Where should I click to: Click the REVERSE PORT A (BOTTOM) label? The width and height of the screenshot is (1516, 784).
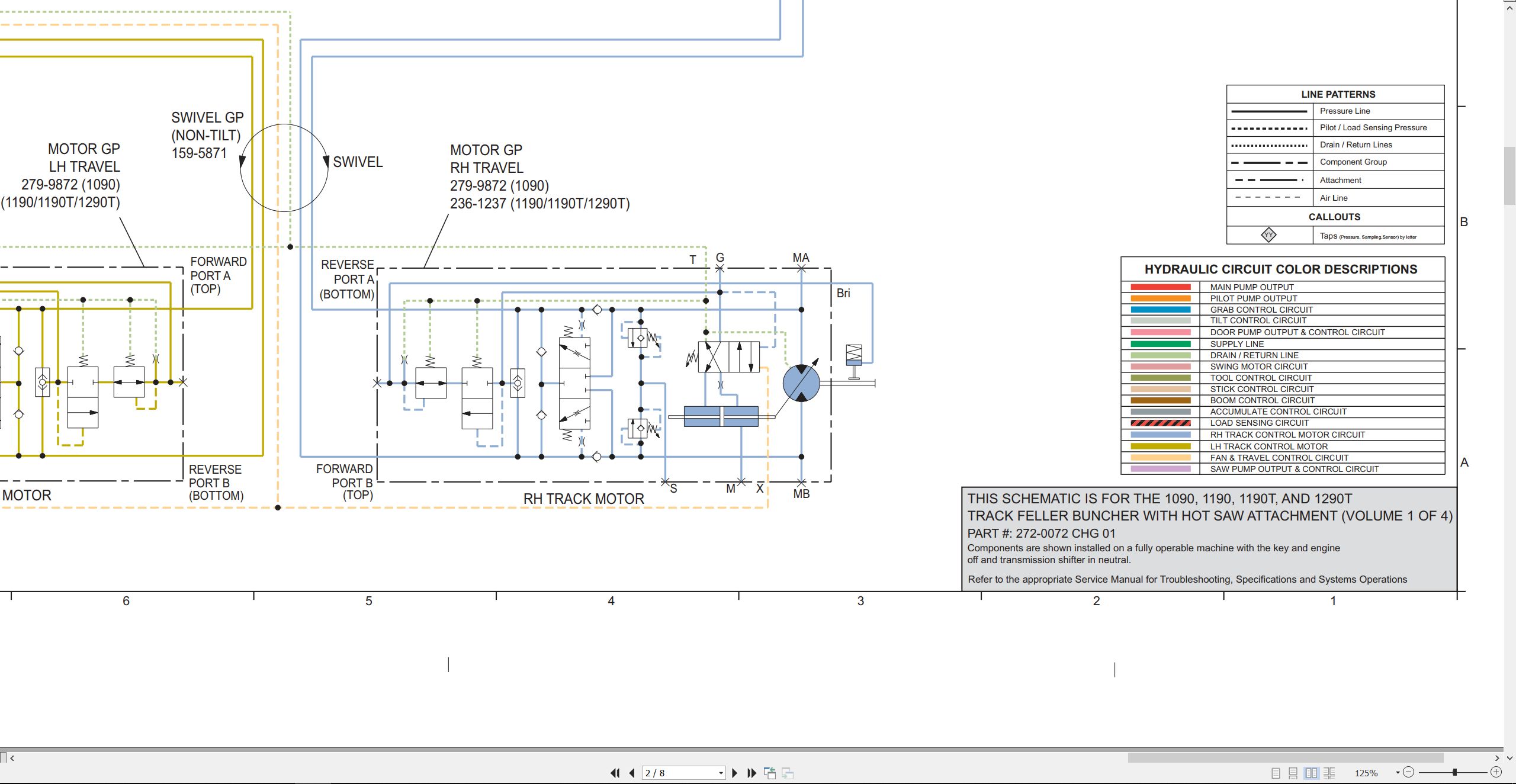[x=347, y=279]
